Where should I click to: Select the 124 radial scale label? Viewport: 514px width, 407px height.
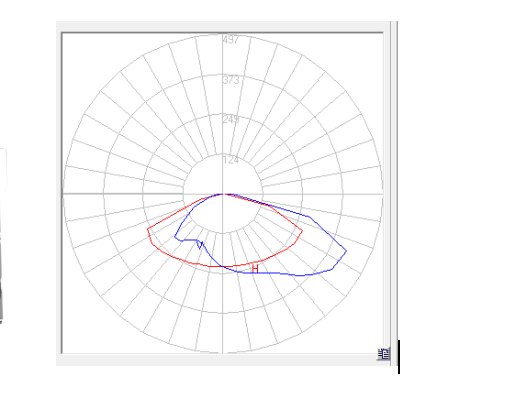point(231,160)
